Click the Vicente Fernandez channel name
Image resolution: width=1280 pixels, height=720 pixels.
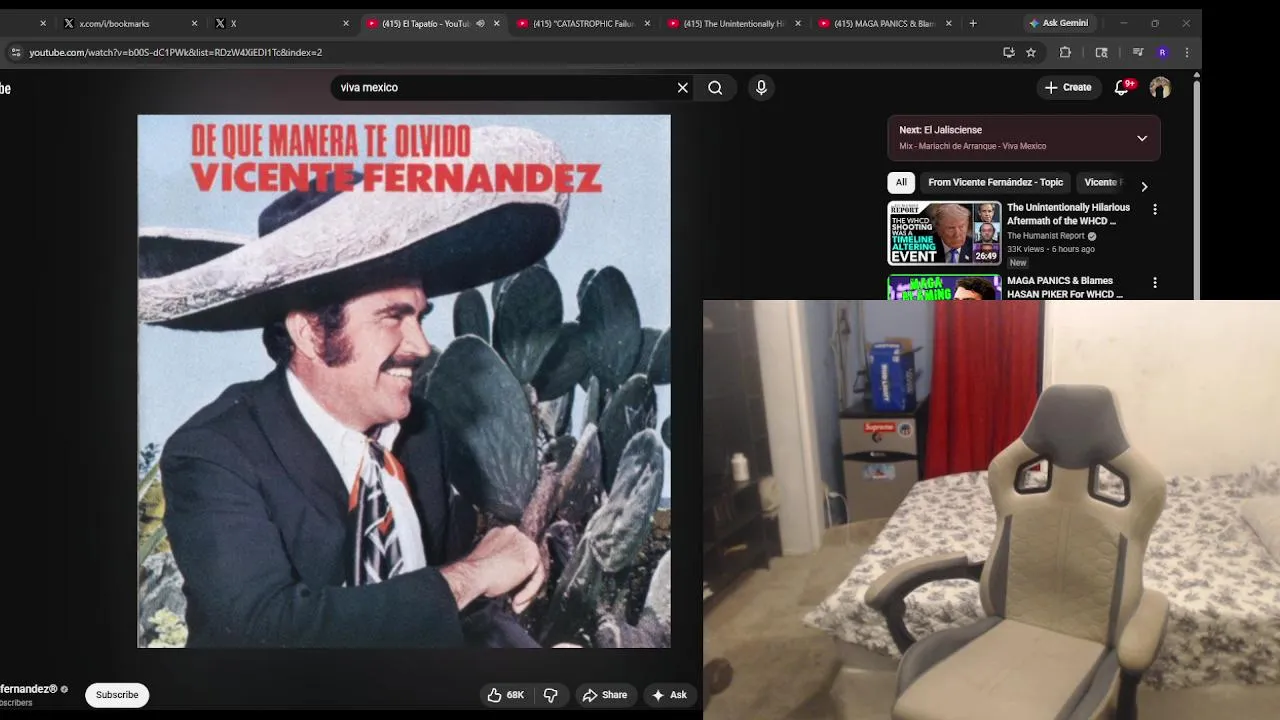point(30,689)
